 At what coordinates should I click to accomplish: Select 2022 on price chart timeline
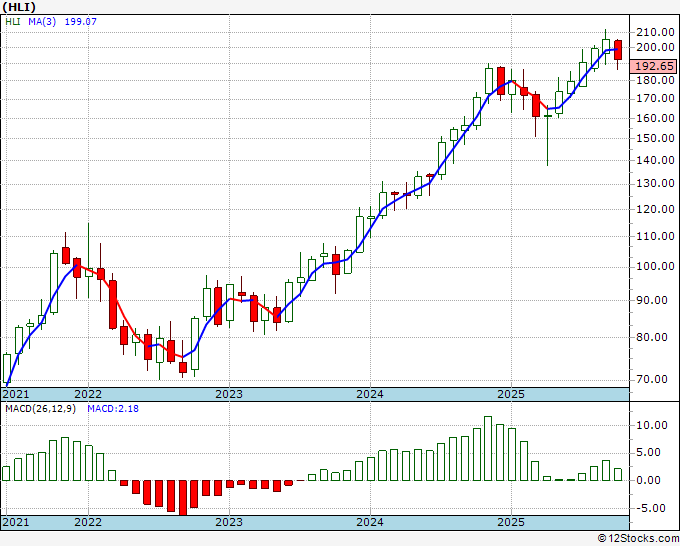pyautogui.click(x=88, y=394)
